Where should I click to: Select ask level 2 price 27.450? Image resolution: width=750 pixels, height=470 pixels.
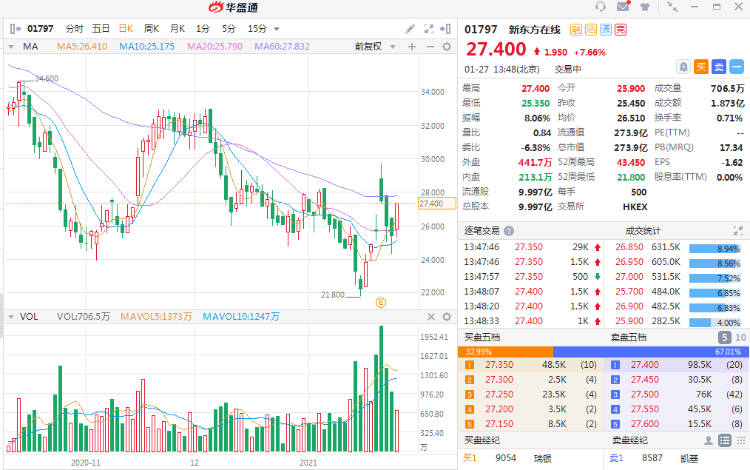coord(645,380)
